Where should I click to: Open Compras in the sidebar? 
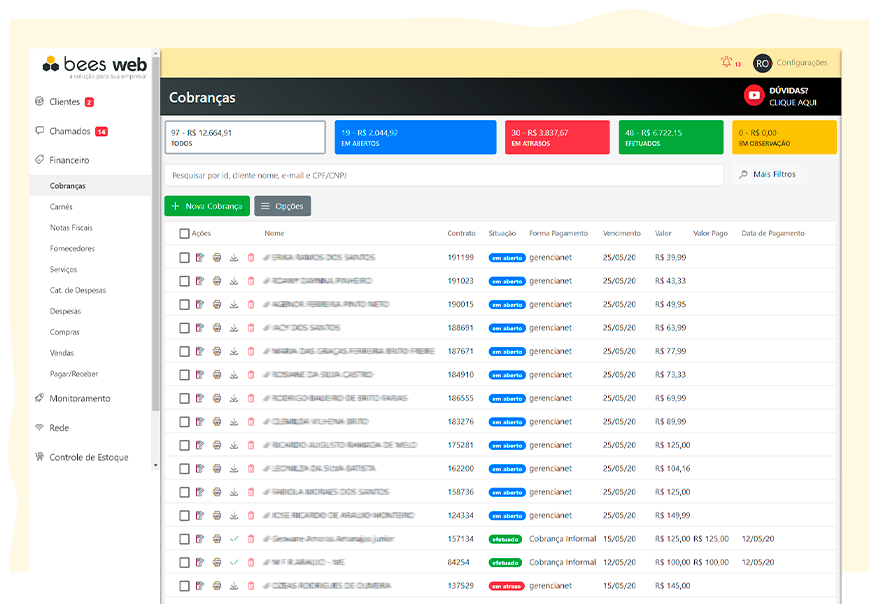64,332
